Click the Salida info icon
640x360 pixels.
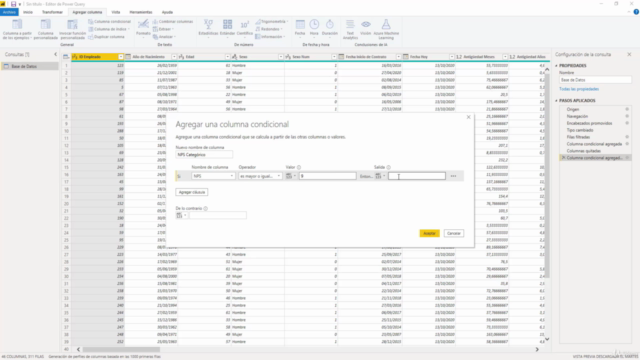[x=389, y=167]
